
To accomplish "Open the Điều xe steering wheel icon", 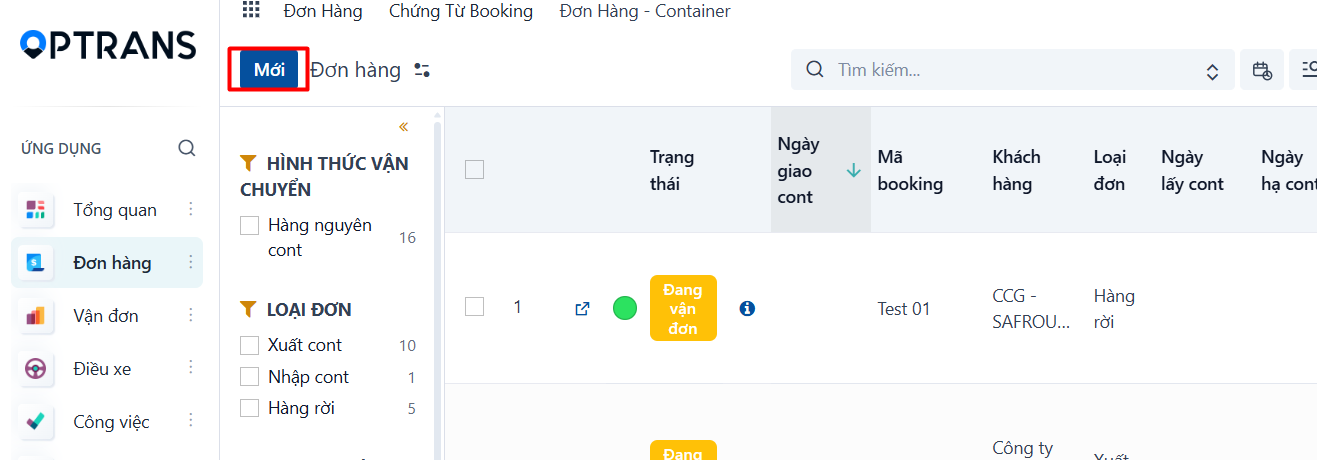I will coord(36,369).
